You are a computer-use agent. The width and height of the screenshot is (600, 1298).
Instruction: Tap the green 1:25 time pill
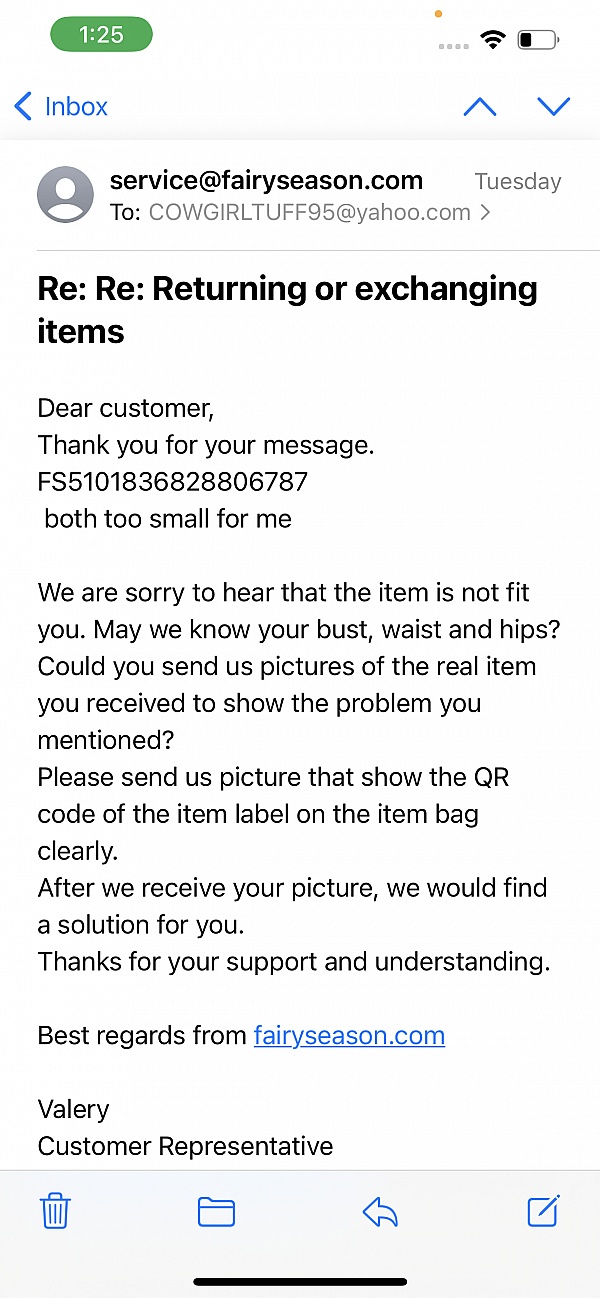[101, 35]
